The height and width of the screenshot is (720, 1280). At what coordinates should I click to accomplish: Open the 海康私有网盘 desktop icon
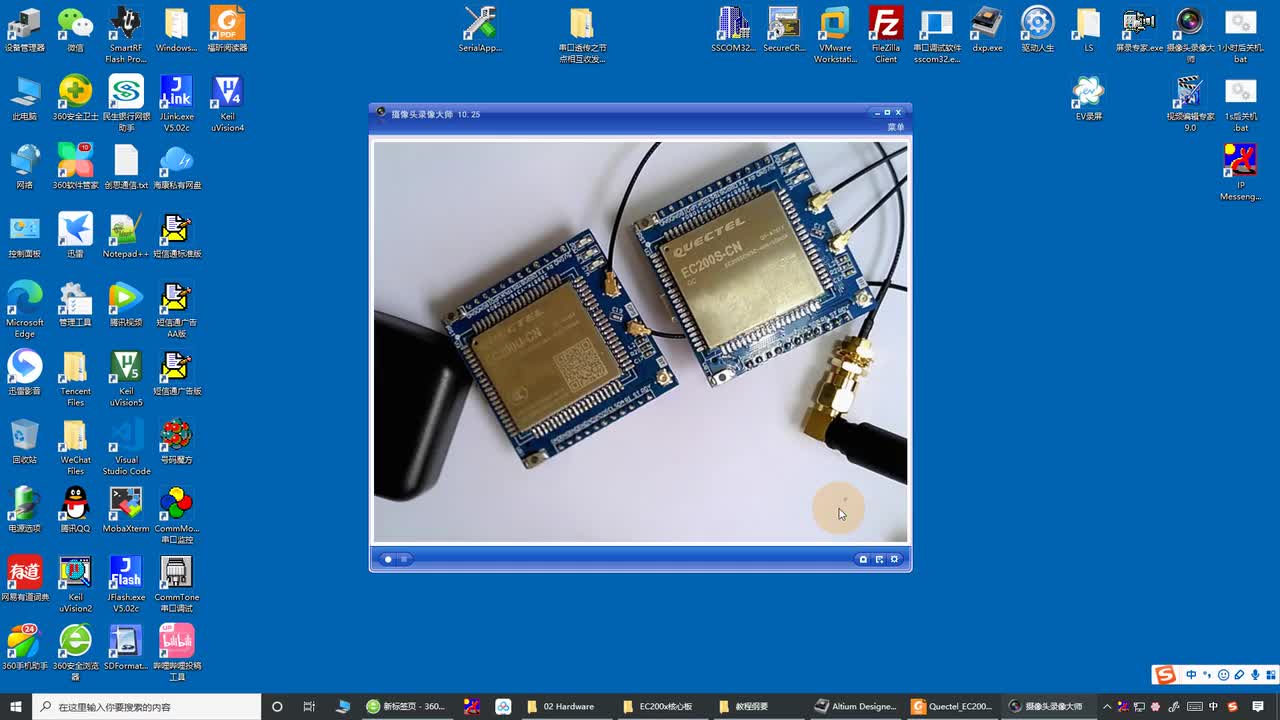(177, 167)
